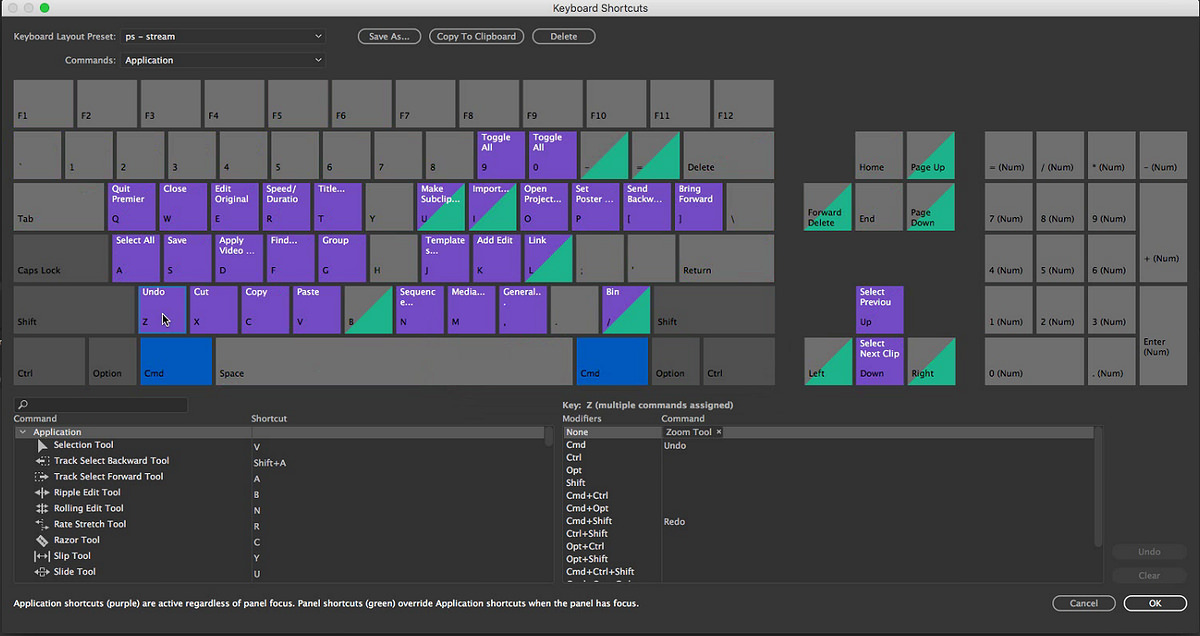Click the K key labeled Add Edit

pos(497,258)
